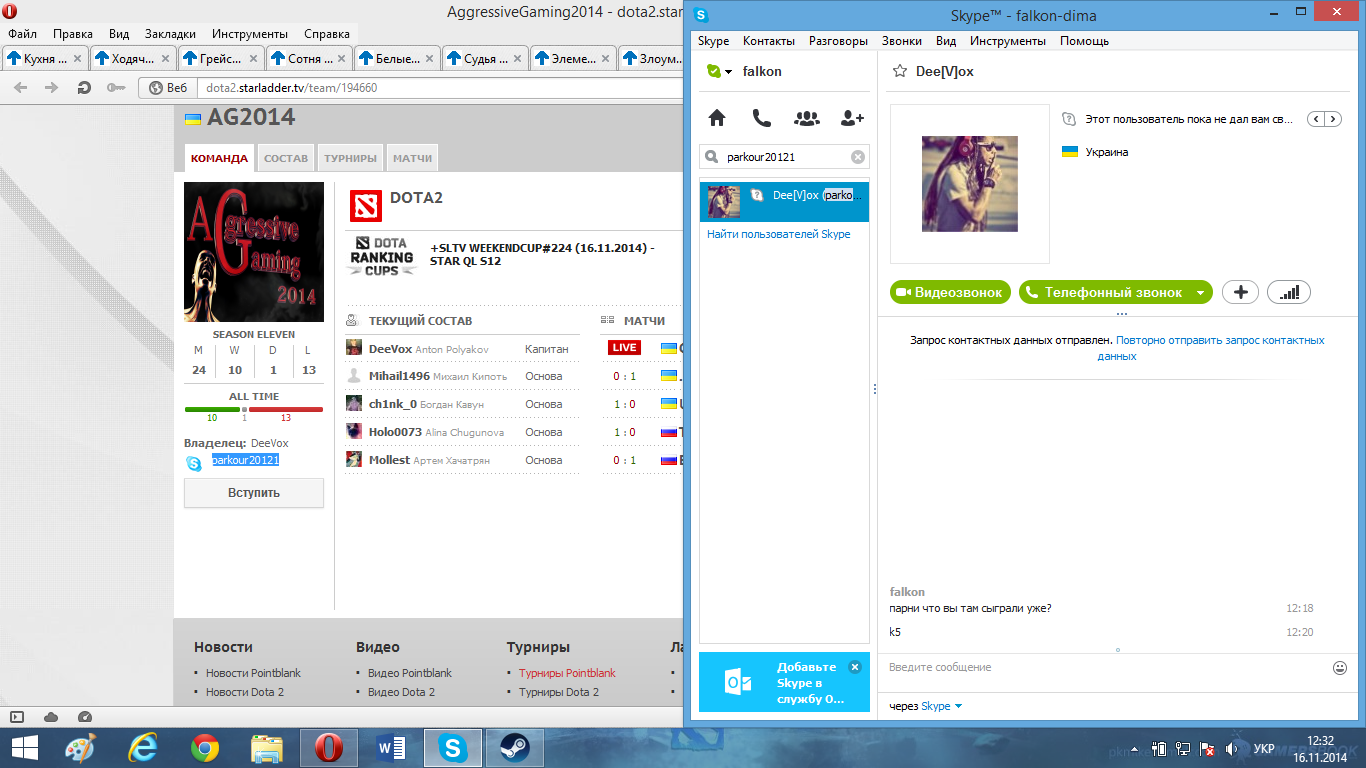Create a group via the people icon

pyautogui.click(x=806, y=118)
